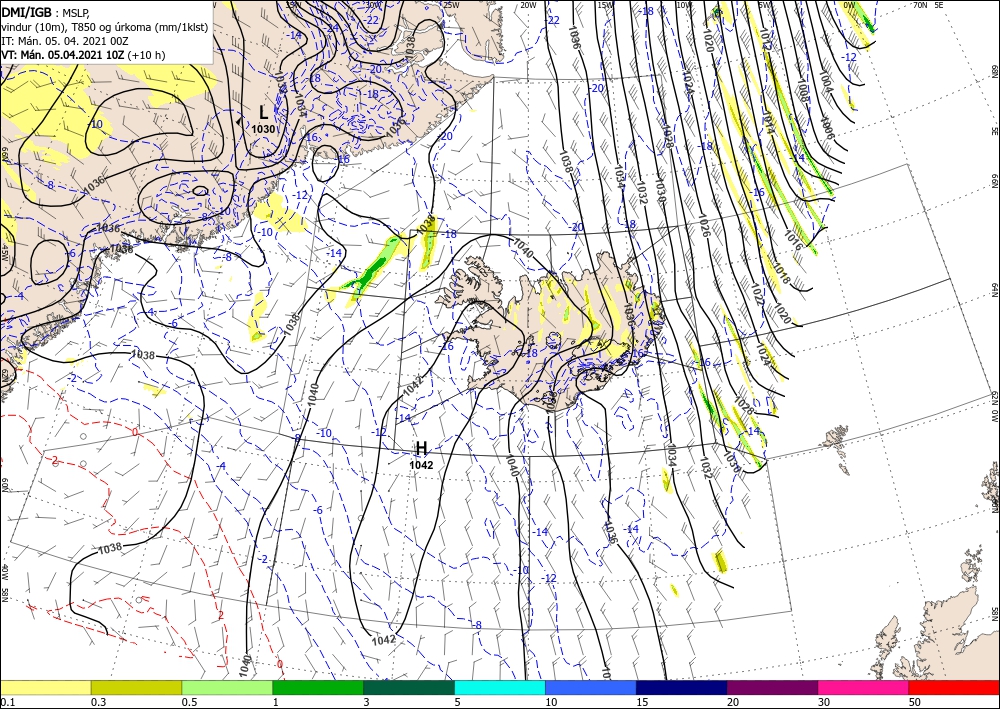
Task: Click the 1006 isobar label
Action: pyautogui.click(x=827, y=128)
